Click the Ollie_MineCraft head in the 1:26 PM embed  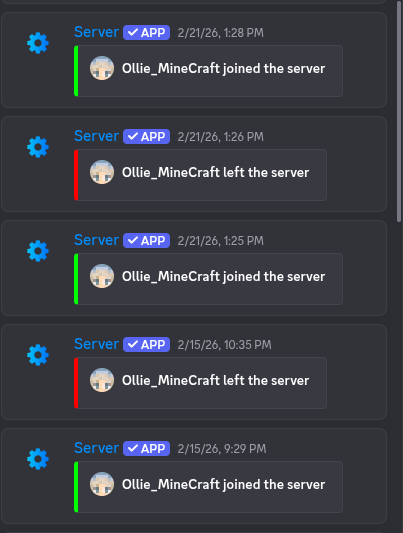click(102, 172)
